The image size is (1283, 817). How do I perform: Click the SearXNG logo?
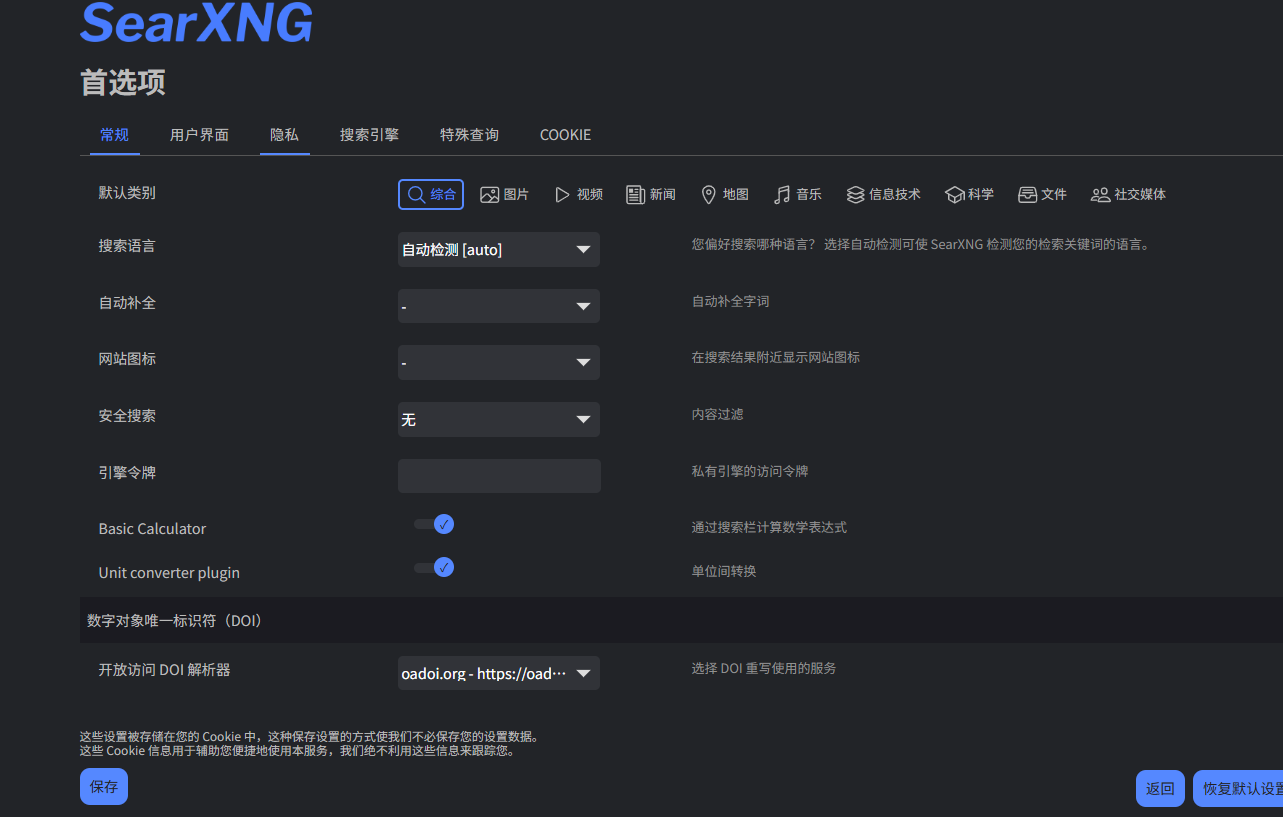196,22
